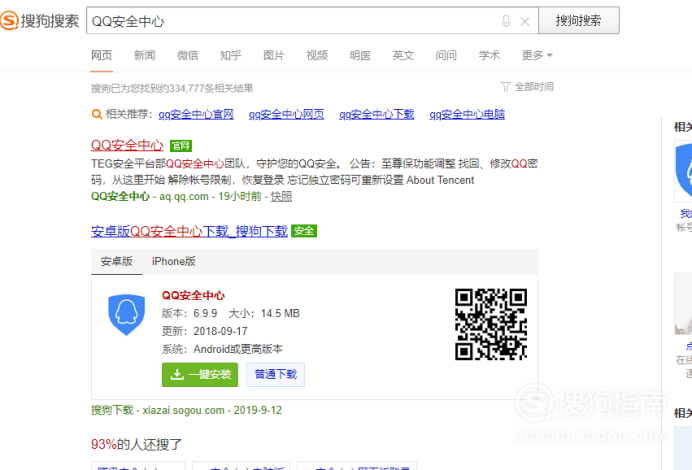
Task: Select the 学术 tab
Action: 489,55
